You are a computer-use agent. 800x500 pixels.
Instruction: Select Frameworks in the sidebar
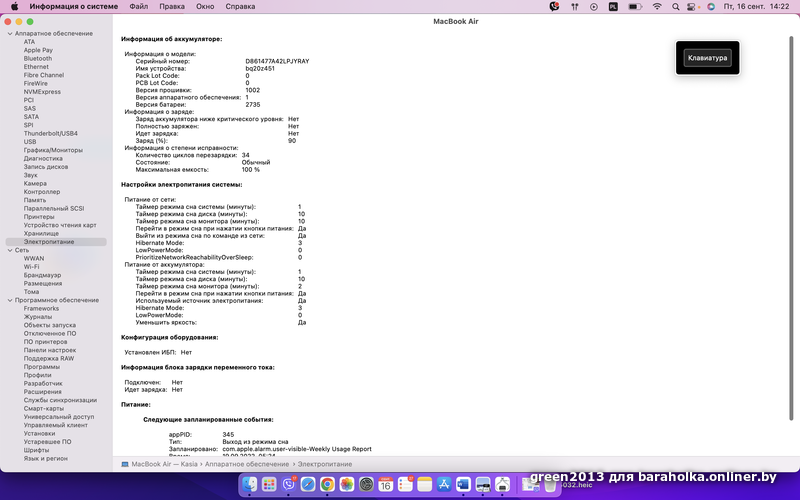point(41,309)
